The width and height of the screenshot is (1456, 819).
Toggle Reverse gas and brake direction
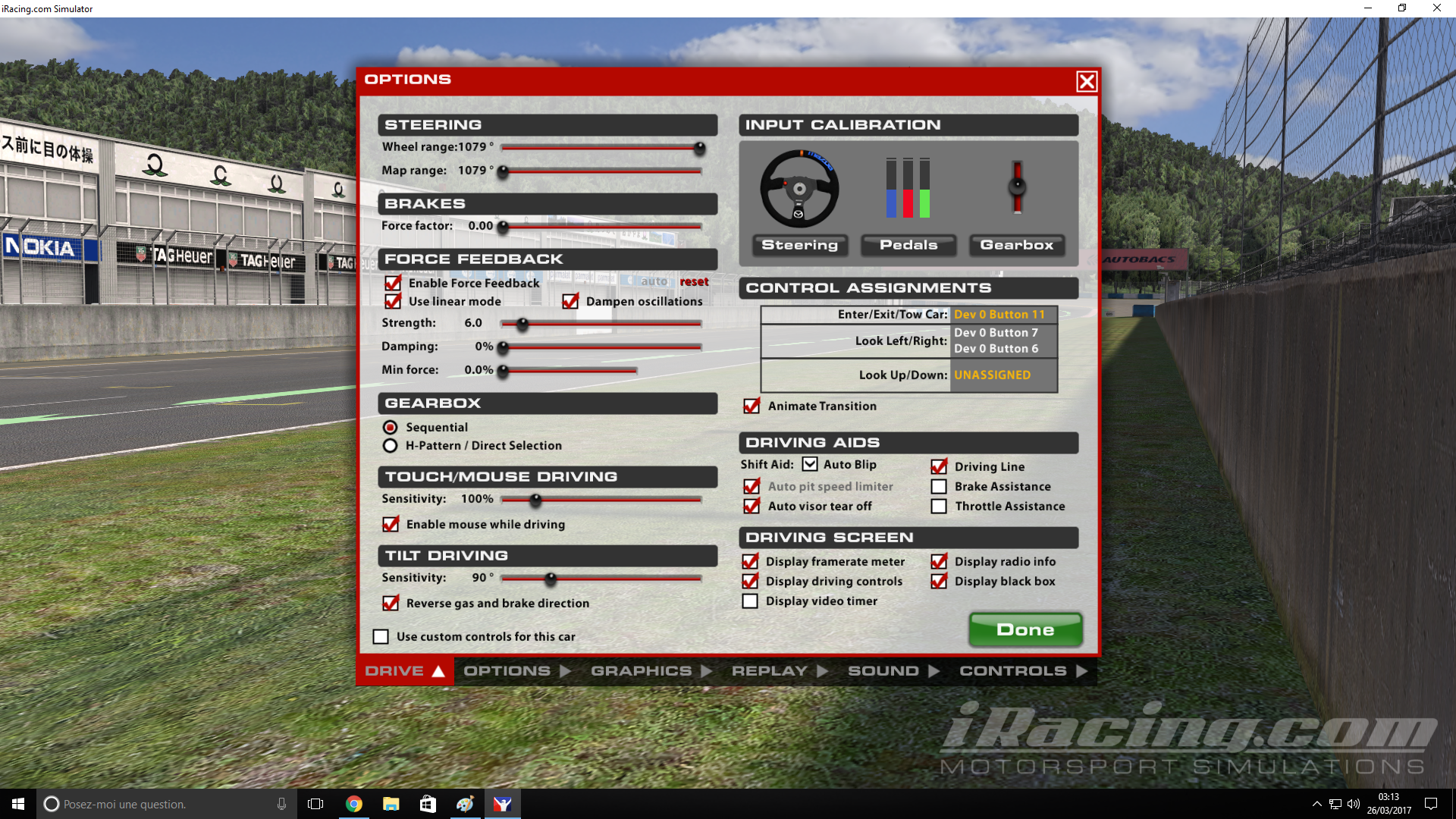[x=391, y=603]
